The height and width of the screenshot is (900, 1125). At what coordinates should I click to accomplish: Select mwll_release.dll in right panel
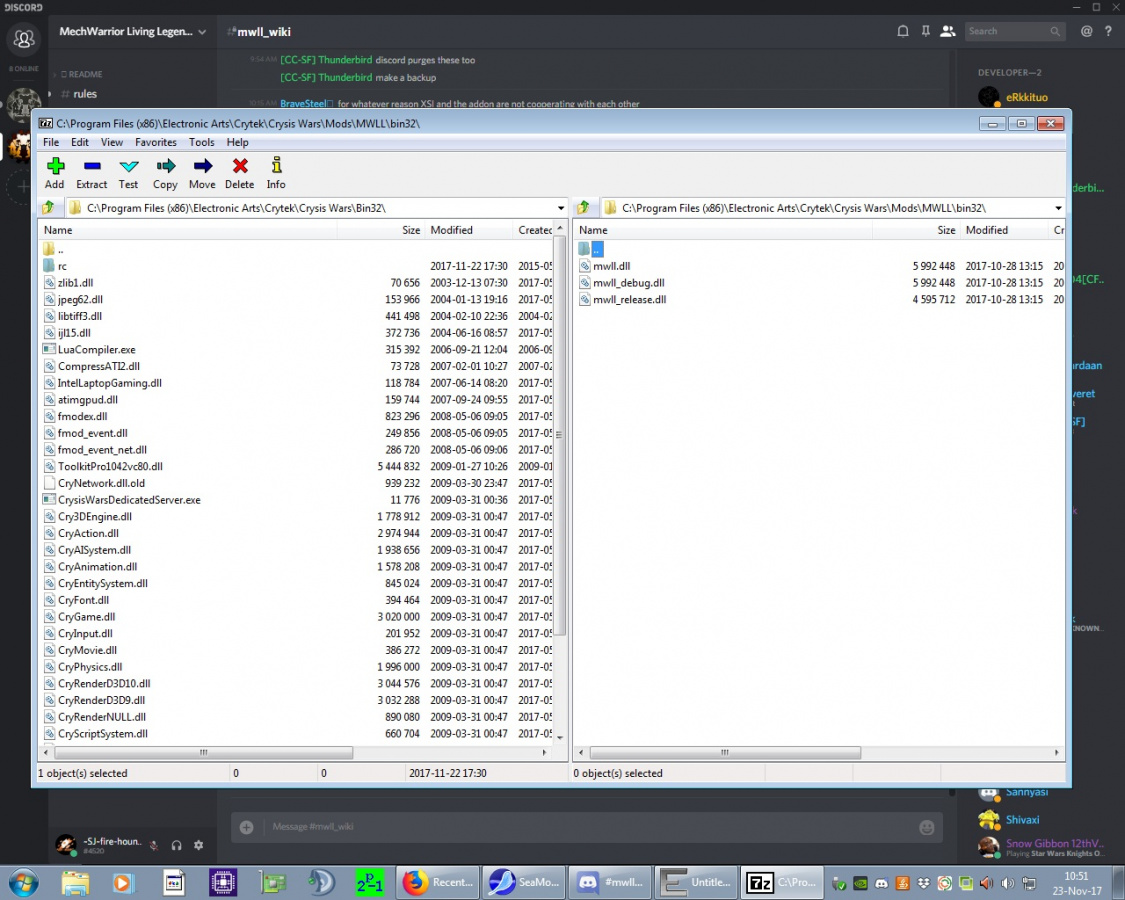pos(629,299)
